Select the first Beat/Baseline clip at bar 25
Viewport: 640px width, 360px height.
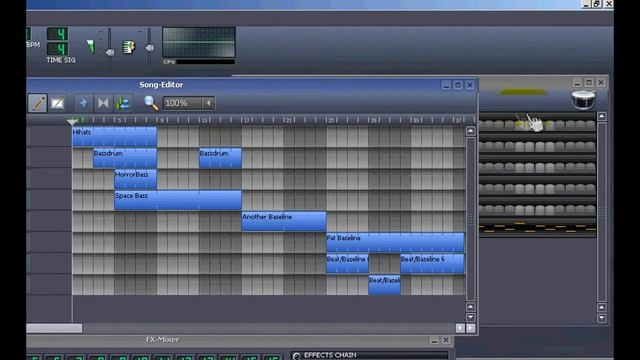[347, 264]
